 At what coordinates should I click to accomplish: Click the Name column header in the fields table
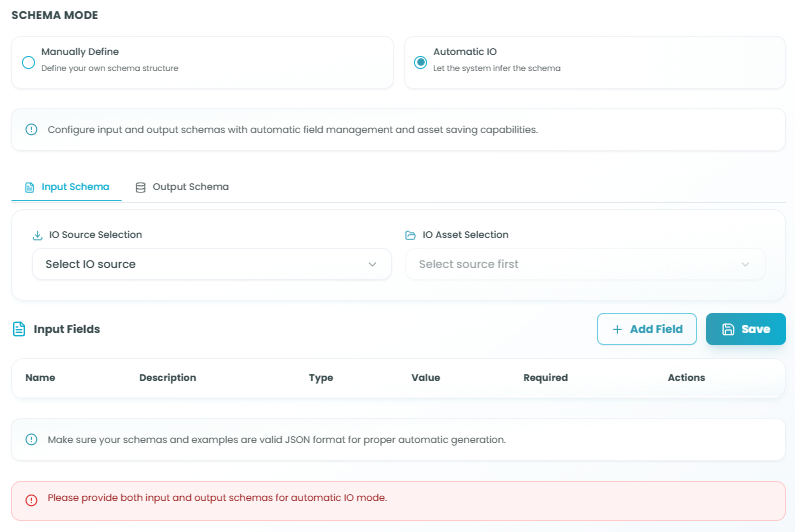click(40, 378)
